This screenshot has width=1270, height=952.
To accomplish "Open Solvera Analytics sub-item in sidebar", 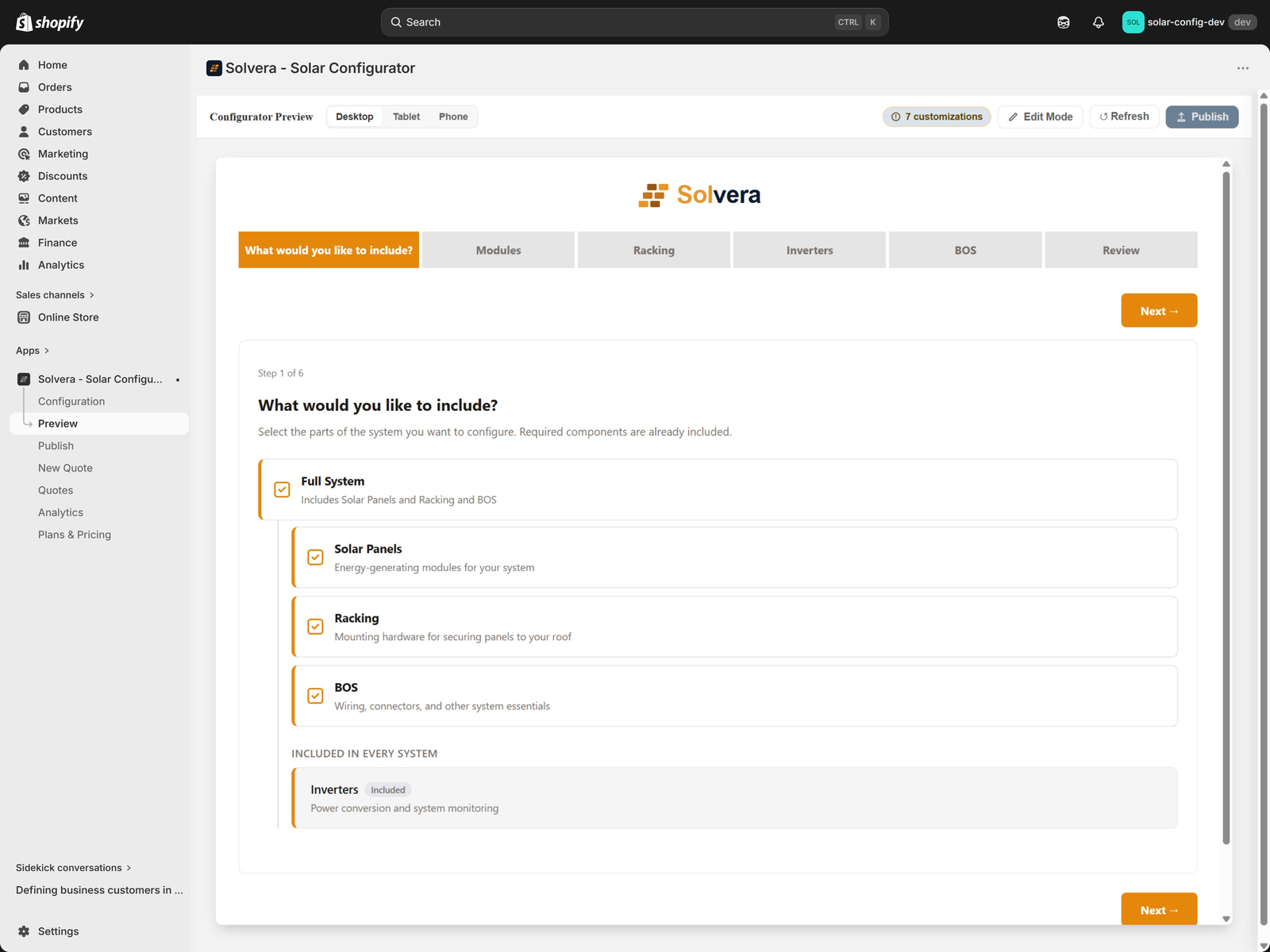I will coord(60,512).
